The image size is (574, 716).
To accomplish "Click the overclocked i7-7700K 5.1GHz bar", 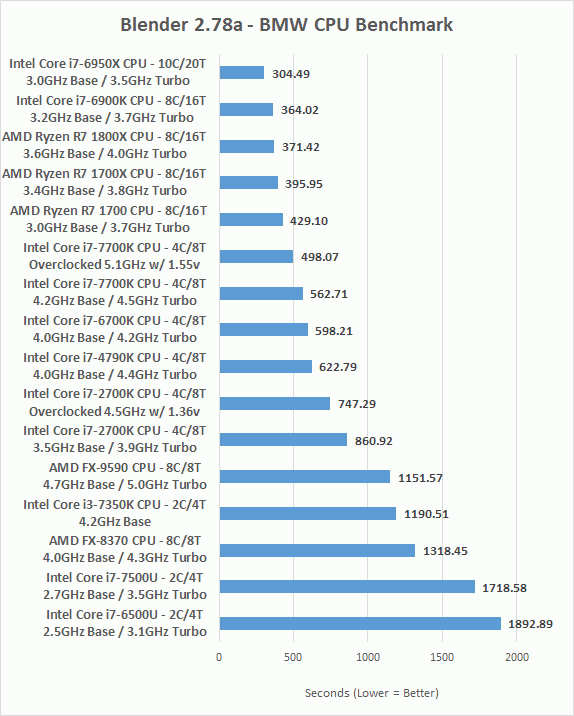I will [256, 257].
